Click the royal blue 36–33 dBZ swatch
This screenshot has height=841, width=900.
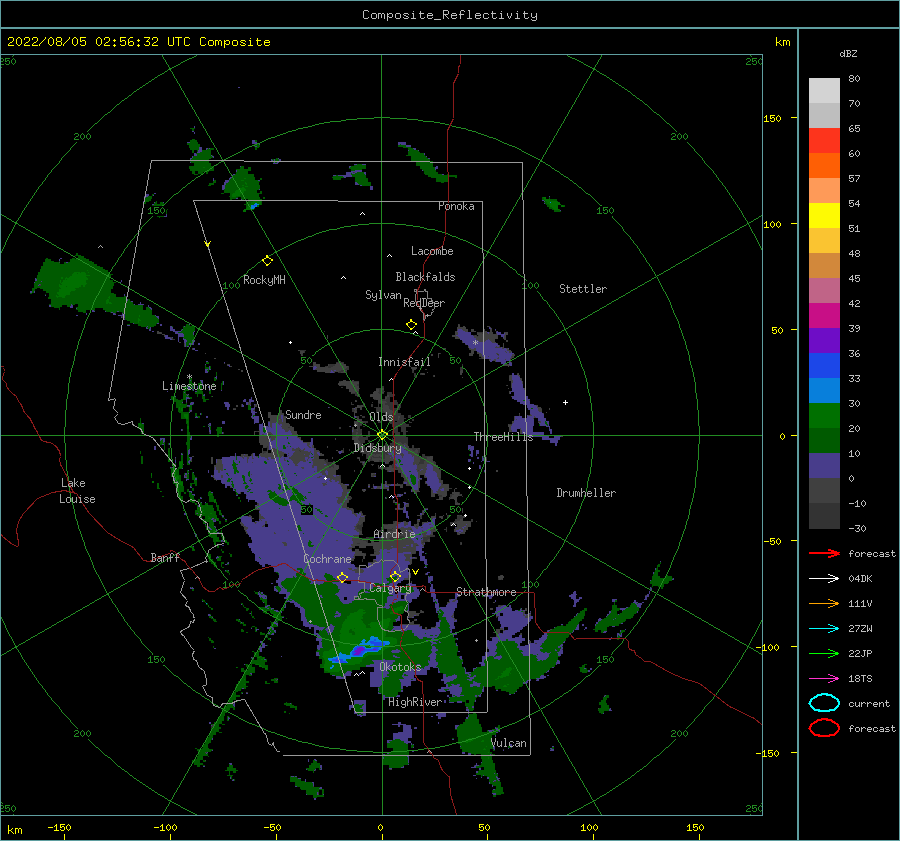824,366
